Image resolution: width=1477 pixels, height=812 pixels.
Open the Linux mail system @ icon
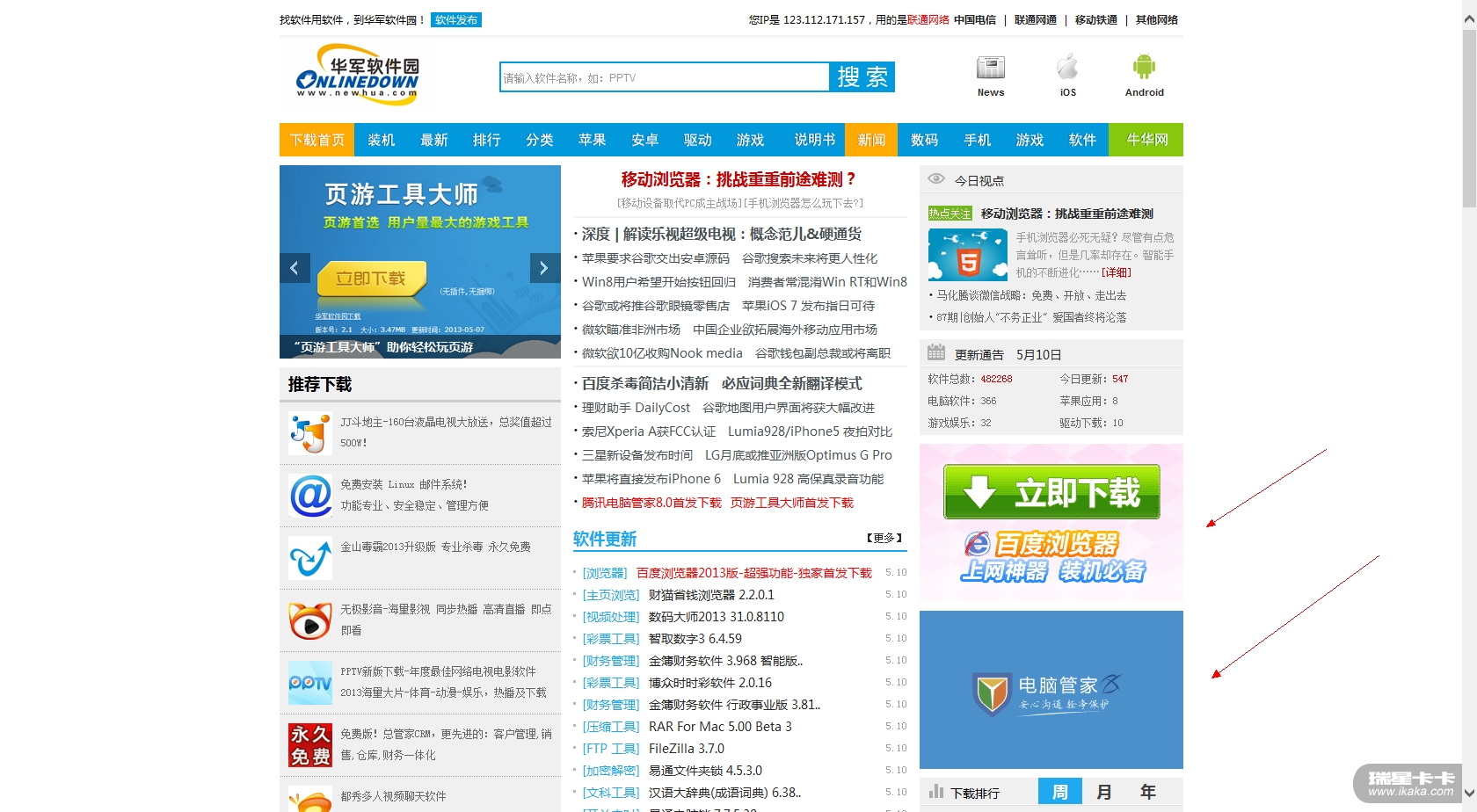[x=310, y=496]
